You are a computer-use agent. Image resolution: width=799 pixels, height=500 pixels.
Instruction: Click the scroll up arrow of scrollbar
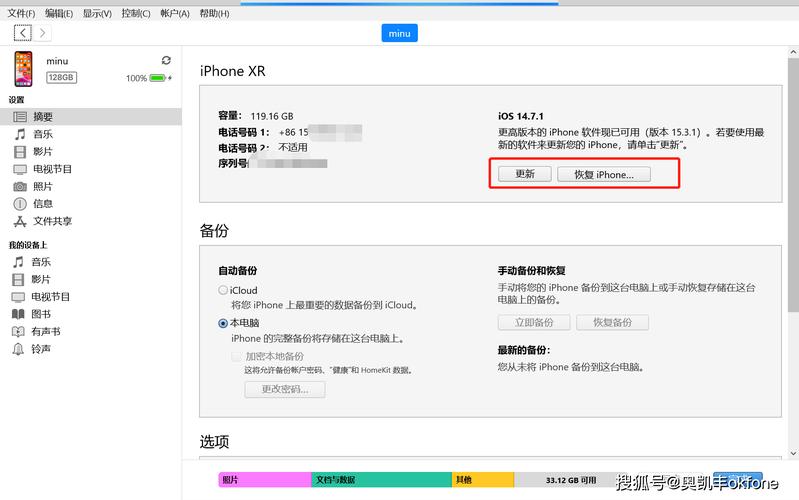point(793,52)
